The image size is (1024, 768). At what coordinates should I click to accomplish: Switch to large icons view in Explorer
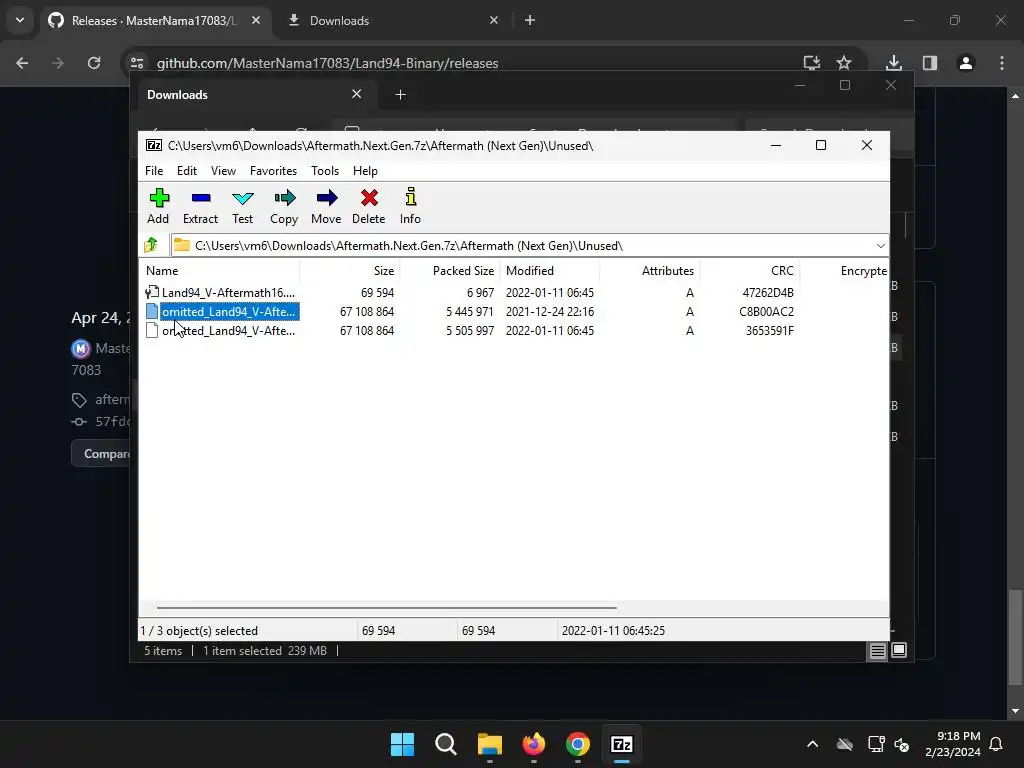899,650
